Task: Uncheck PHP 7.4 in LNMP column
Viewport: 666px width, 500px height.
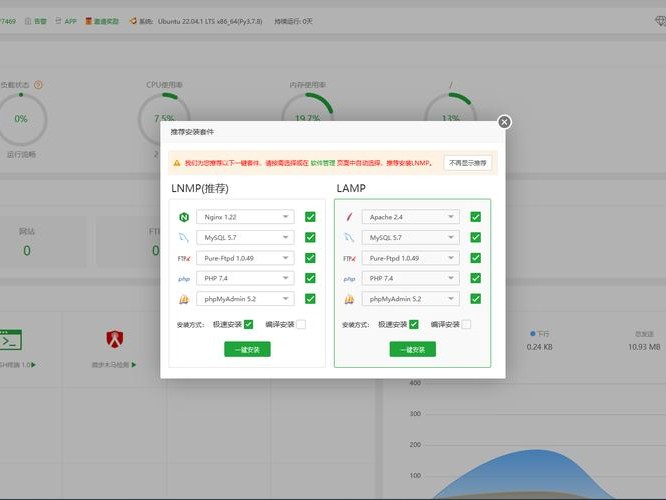Action: point(310,278)
